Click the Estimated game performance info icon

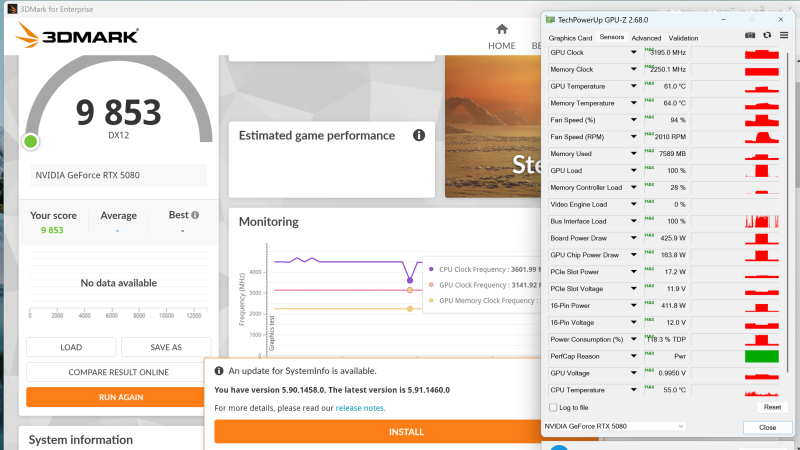click(419, 135)
